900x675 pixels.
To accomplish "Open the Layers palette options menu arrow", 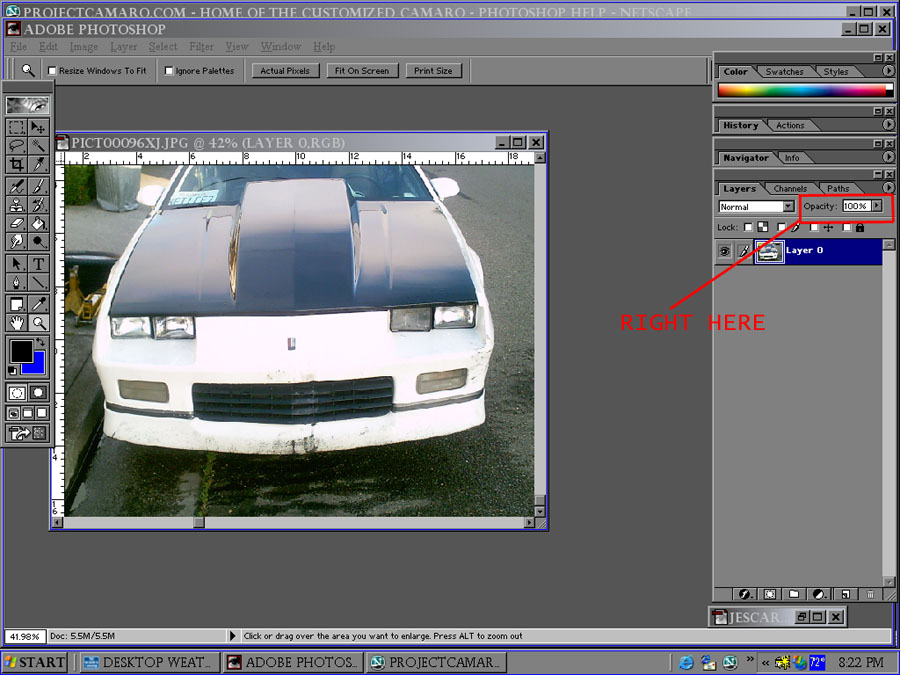I will [x=888, y=187].
